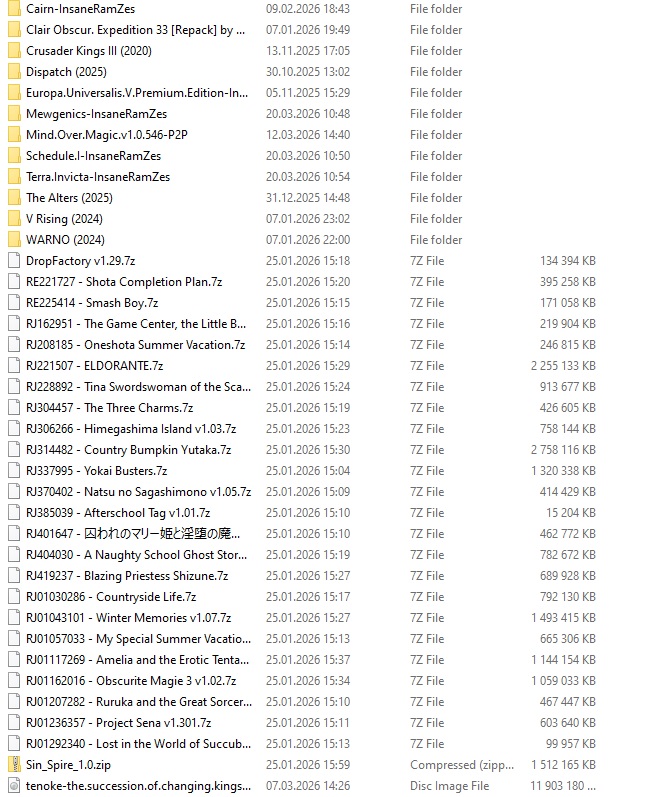Click the file icon of RJ01162016 - Obscurite Magie 3

[14, 681]
